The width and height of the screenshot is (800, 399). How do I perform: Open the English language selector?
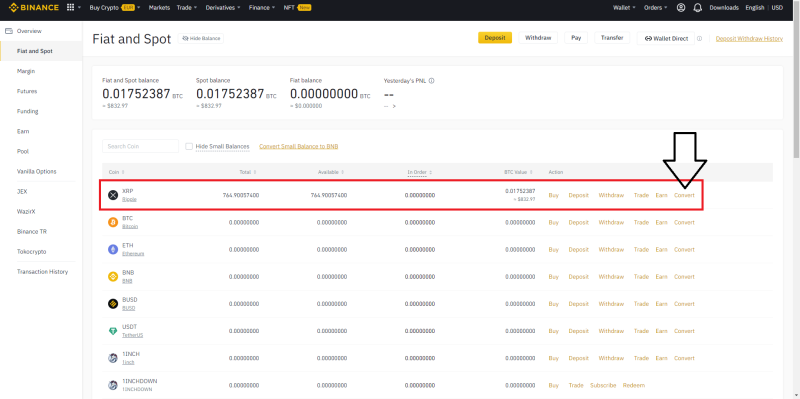pyautogui.click(x=755, y=8)
